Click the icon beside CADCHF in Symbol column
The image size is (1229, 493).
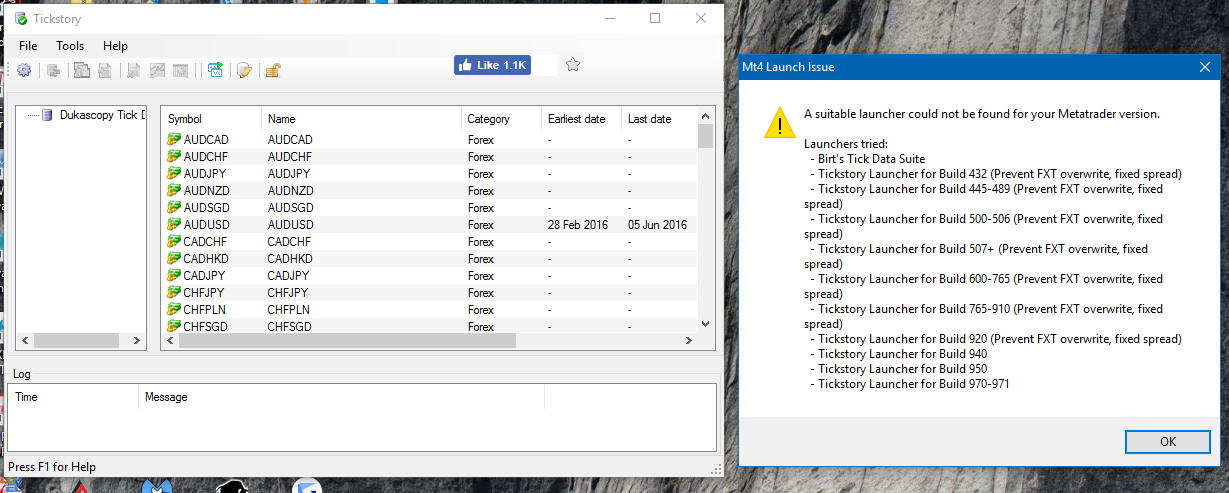[174, 242]
